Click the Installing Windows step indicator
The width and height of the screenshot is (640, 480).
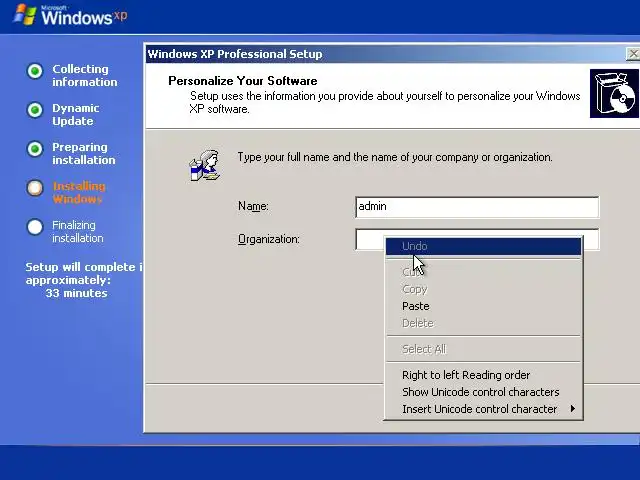35,188
